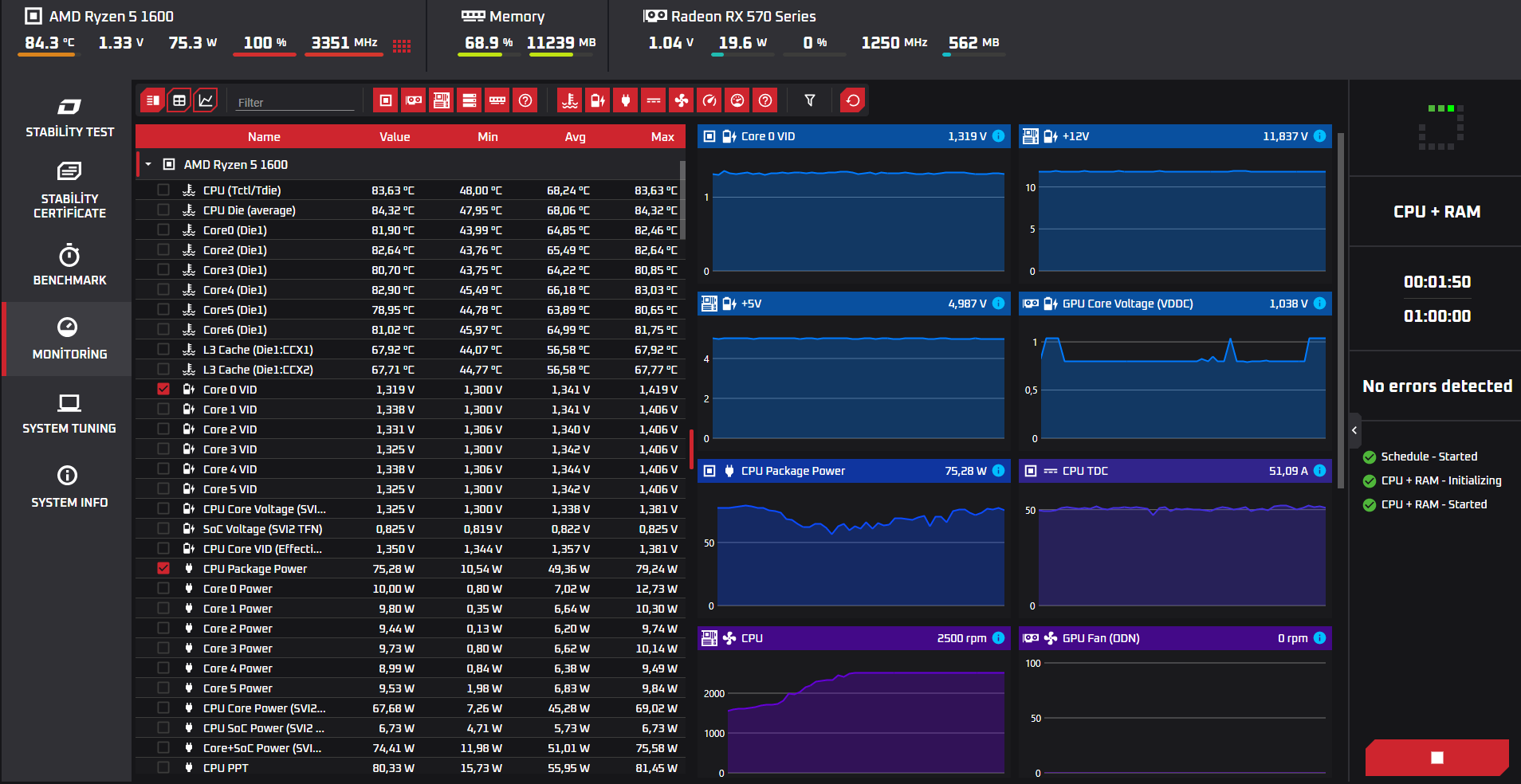Toggle fan sensors filter icon

pyautogui.click(x=681, y=100)
